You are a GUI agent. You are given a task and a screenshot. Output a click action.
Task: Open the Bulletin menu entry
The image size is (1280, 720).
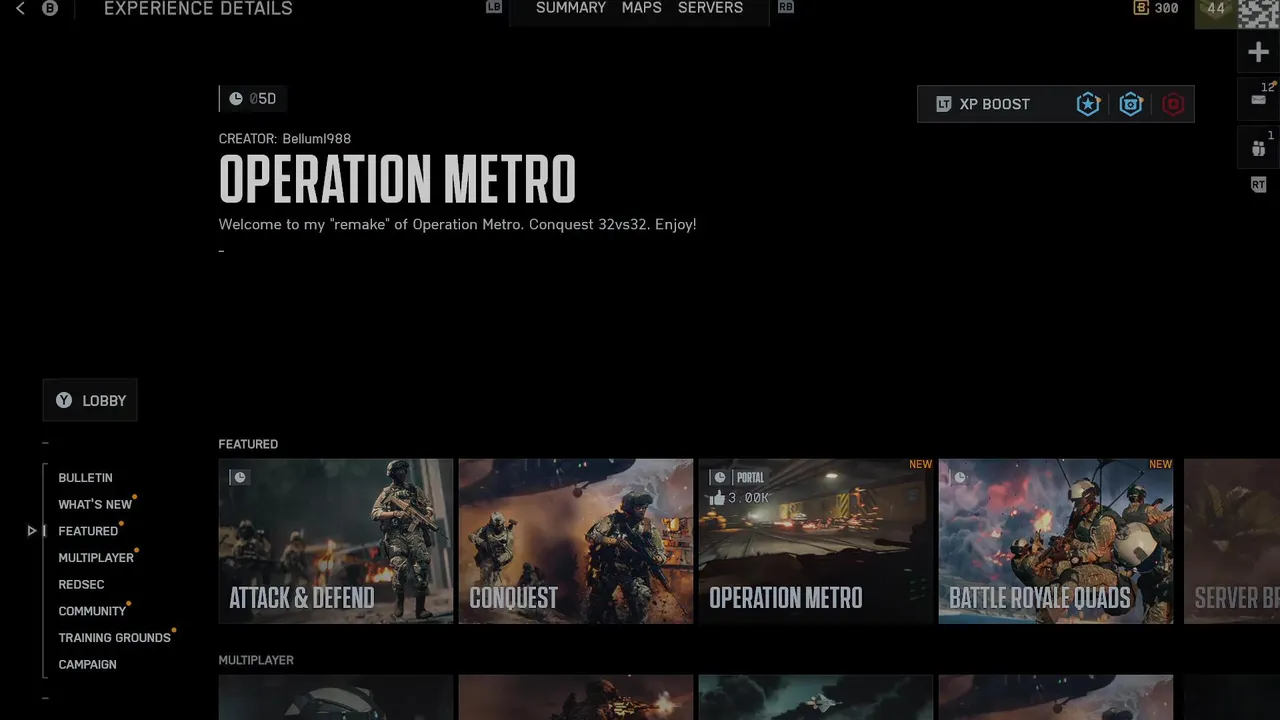point(85,478)
